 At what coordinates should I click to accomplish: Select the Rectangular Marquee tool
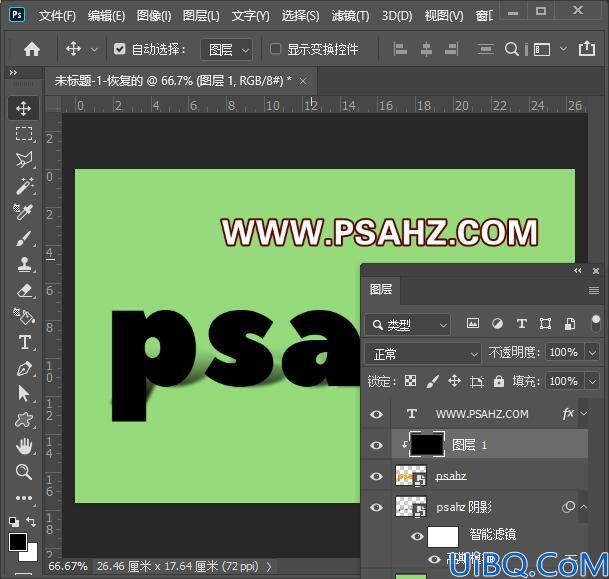tap(24, 134)
